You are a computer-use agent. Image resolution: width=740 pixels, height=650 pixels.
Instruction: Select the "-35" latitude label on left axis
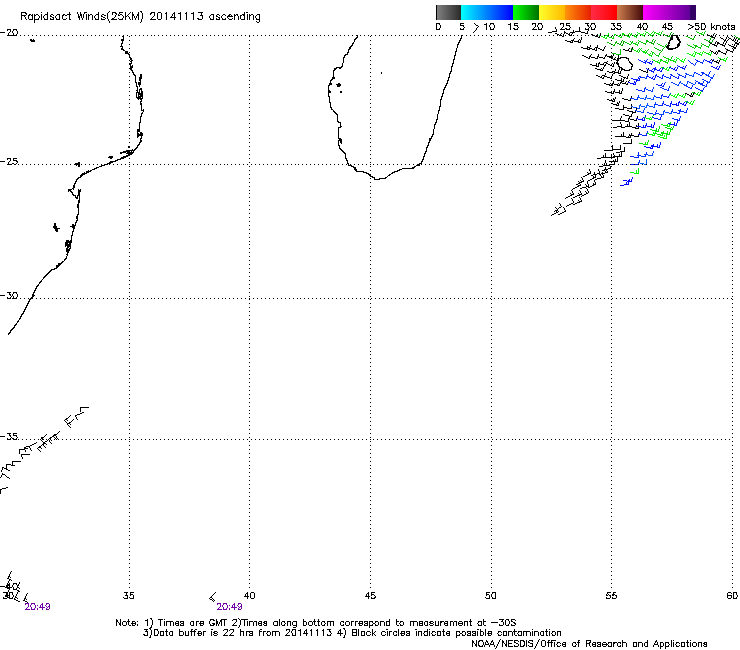coord(9,437)
